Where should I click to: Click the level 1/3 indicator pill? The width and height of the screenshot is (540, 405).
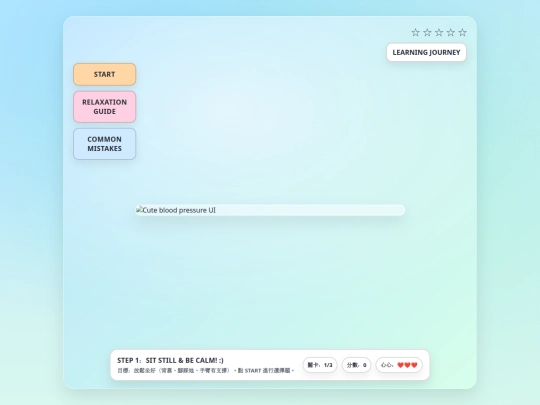click(320, 365)
